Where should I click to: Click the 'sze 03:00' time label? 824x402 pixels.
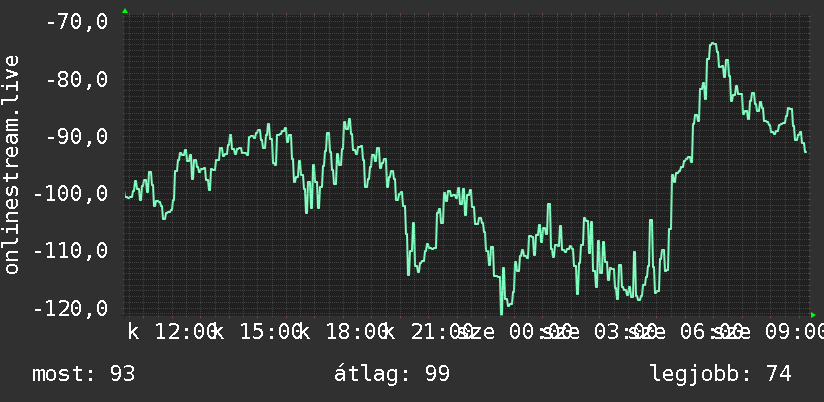click(599, 332)
